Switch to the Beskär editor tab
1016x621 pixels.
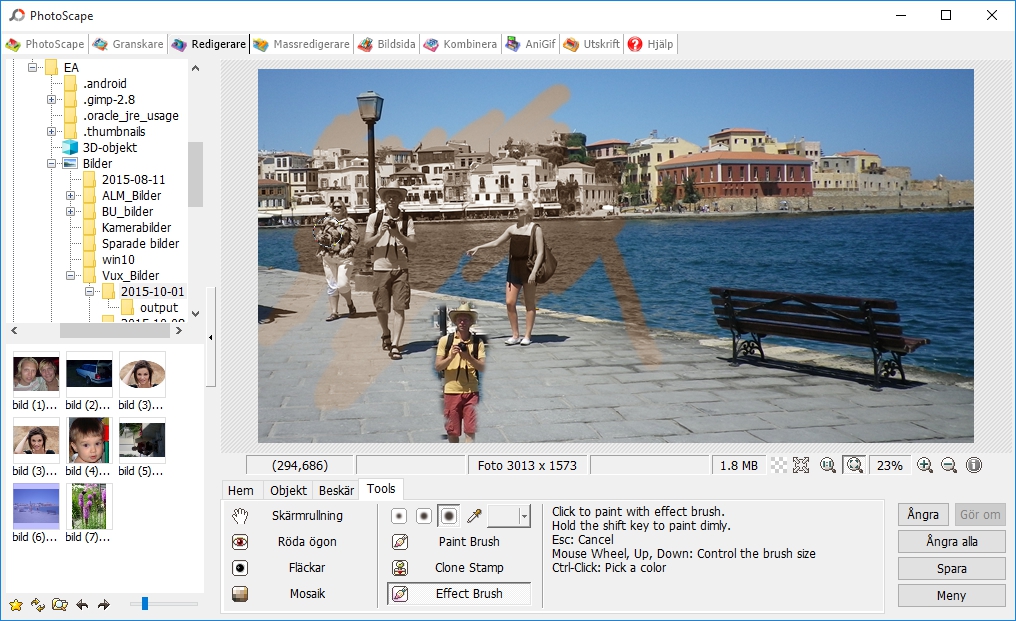point(336,491)
